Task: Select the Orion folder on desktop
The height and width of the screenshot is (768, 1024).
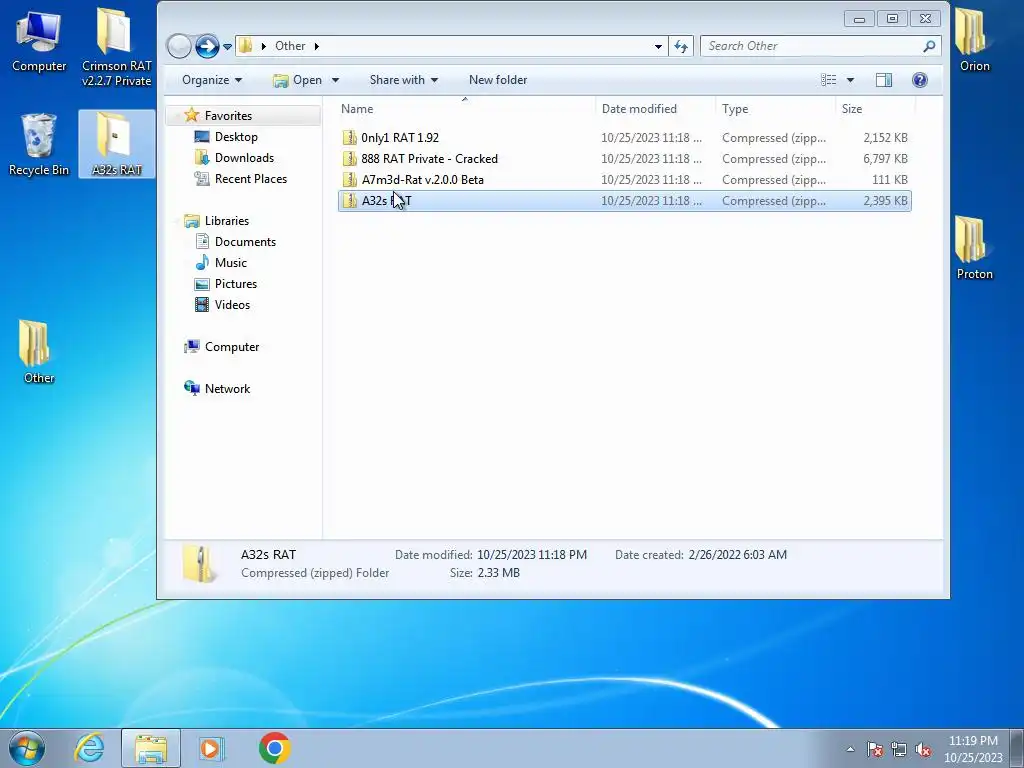Action: click(974, 39)
